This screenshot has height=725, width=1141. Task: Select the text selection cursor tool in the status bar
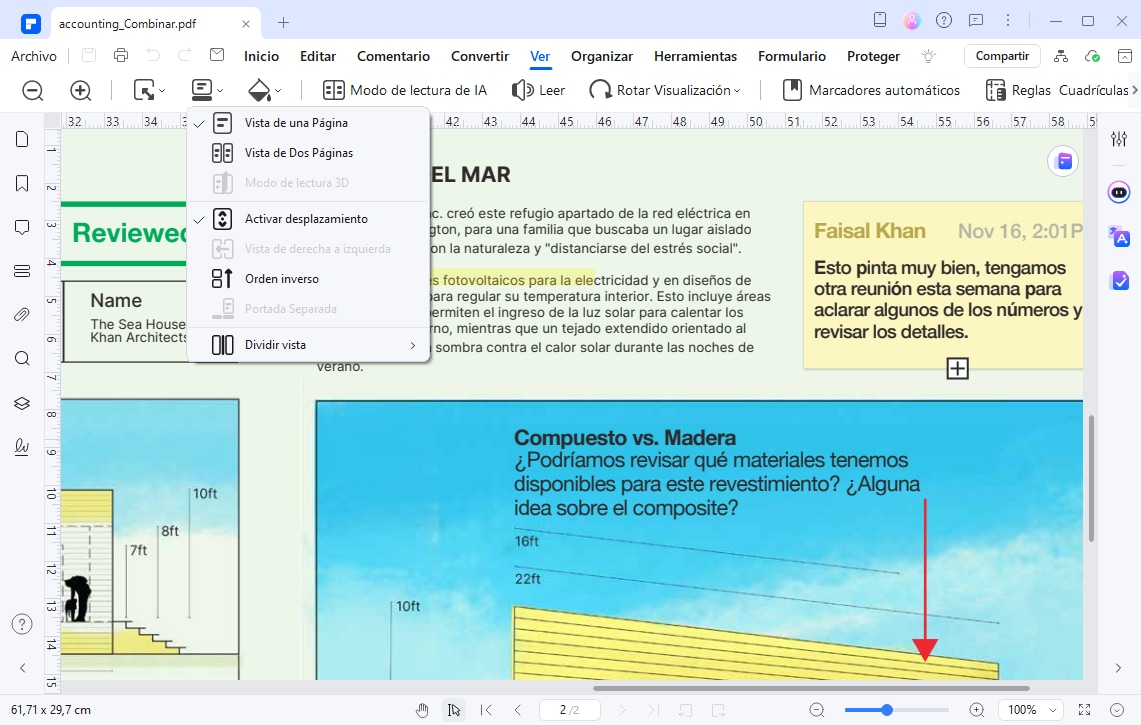pos(454,710)
